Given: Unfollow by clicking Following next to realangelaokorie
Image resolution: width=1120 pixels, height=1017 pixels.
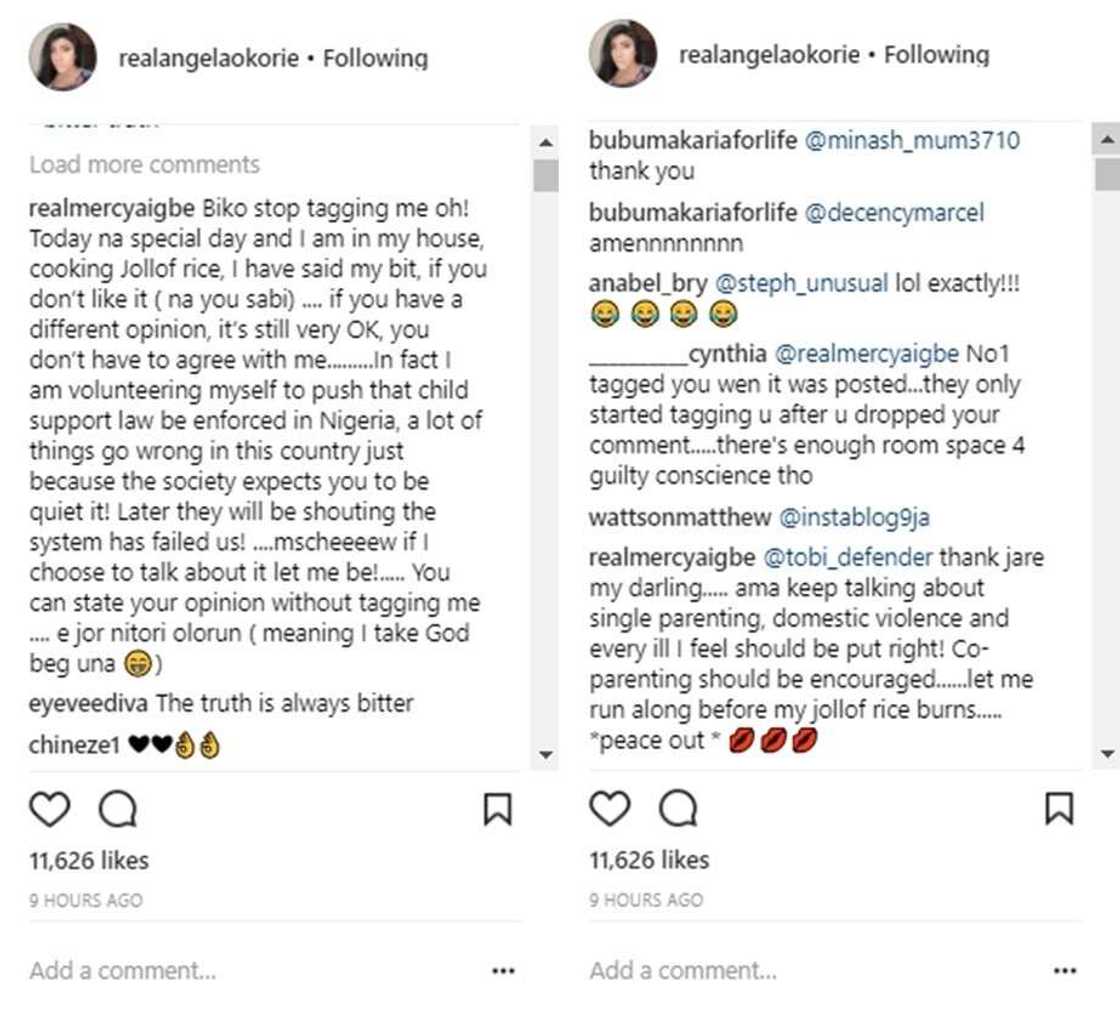Looking at the screenshot, I should [375, 58].
